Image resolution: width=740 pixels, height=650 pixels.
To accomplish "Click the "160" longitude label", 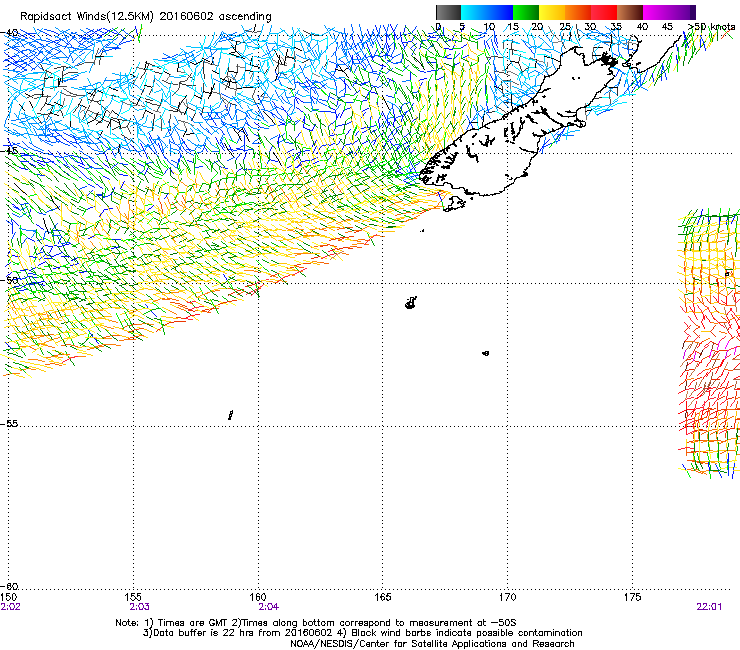I will point(258,597).
